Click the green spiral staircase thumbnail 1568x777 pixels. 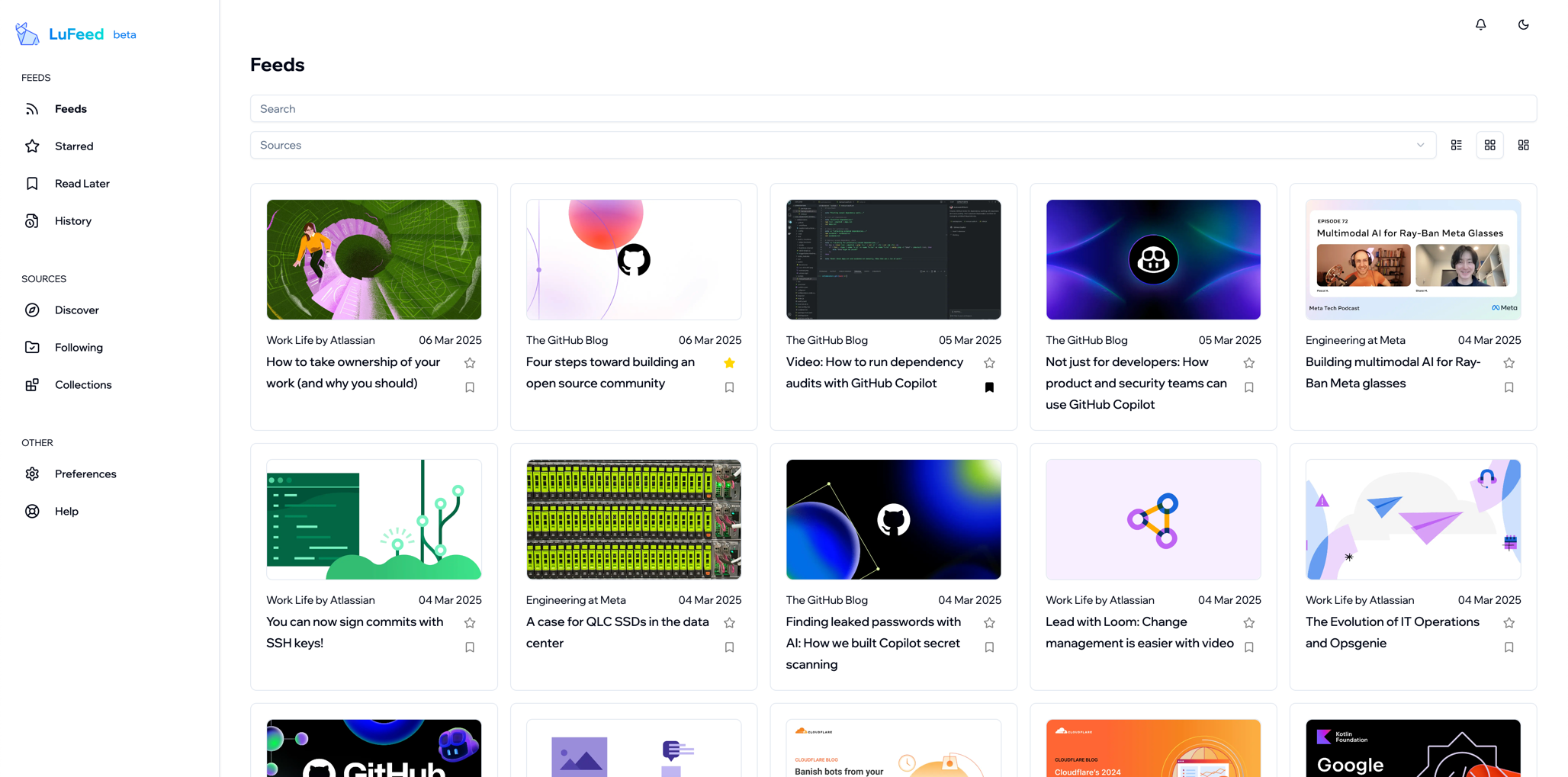(x=374, y=260)
